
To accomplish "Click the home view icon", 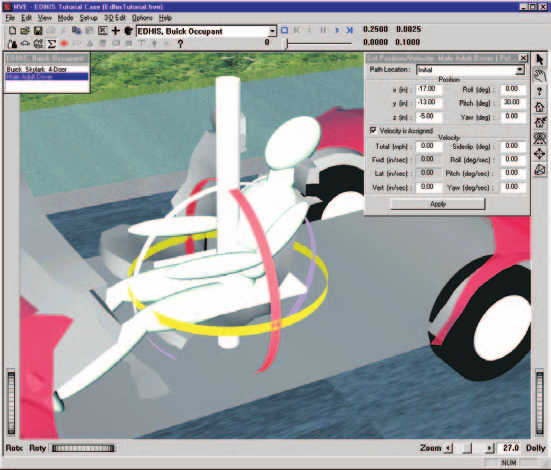I will point(539,107).
